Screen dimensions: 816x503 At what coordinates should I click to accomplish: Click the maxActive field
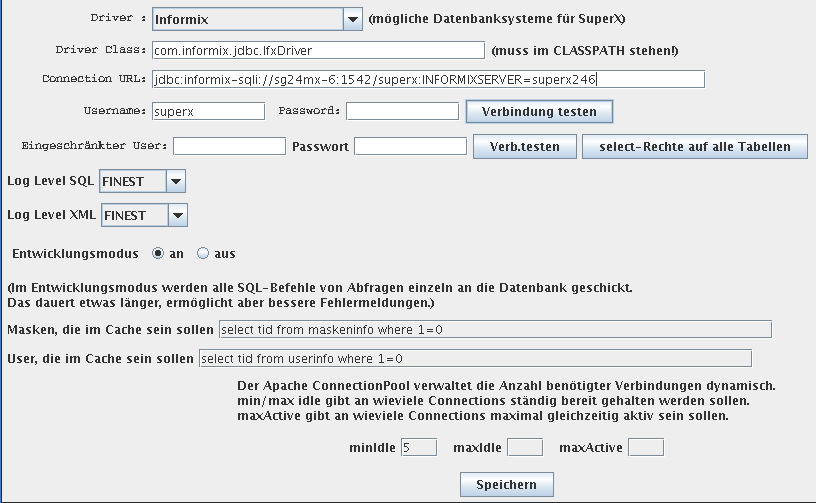pos(646,447)
